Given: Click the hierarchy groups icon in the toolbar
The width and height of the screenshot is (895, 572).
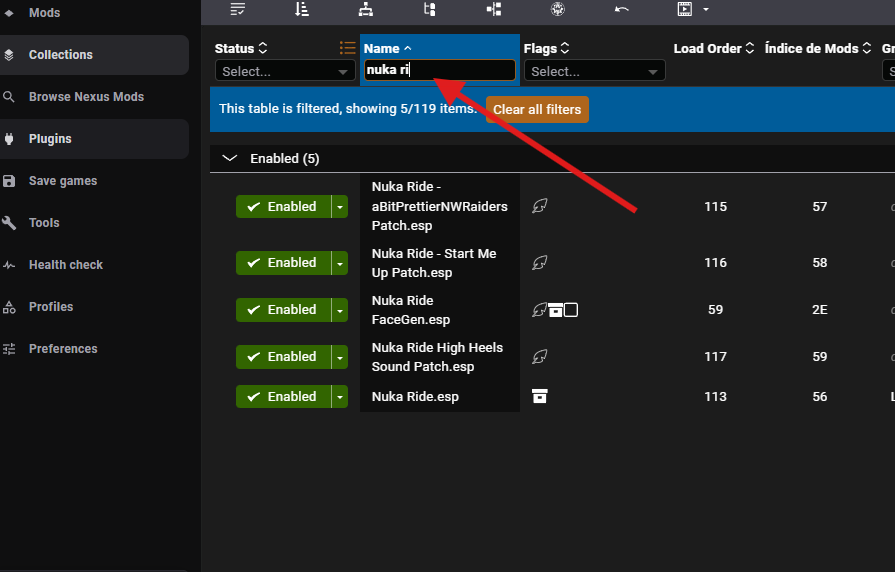Looking at the screenshot, I should click(366, 9).
